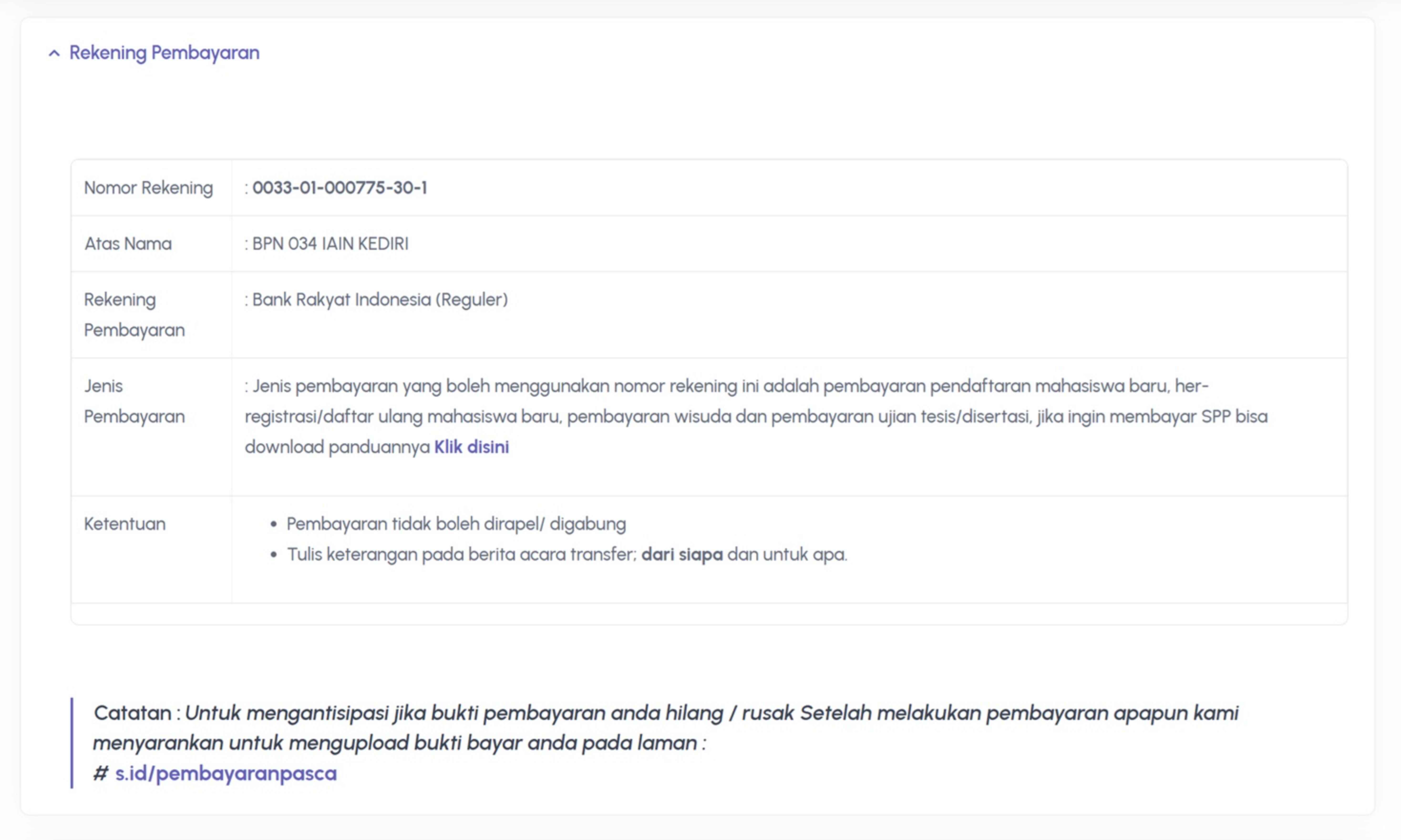
Task: Click the Rekening Pembayaran table row label
Action: pyautogui.click(x=134, y=315)
